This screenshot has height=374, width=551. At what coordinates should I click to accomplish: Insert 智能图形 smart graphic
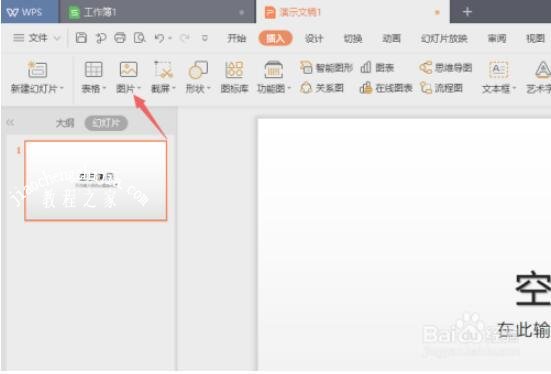(x=326, y=67)
